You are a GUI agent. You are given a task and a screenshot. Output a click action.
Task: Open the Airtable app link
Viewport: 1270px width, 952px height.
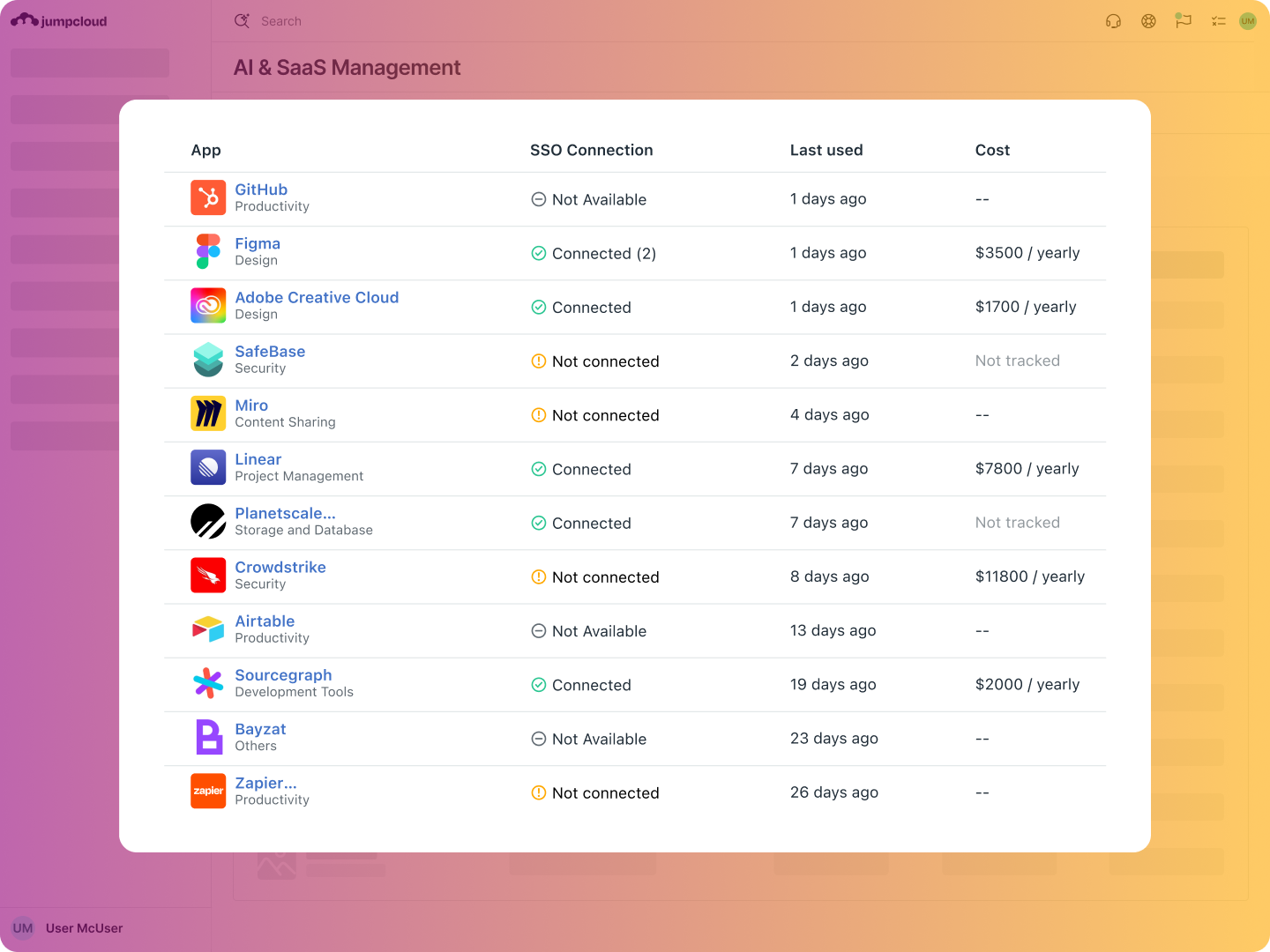click(265, 621)
